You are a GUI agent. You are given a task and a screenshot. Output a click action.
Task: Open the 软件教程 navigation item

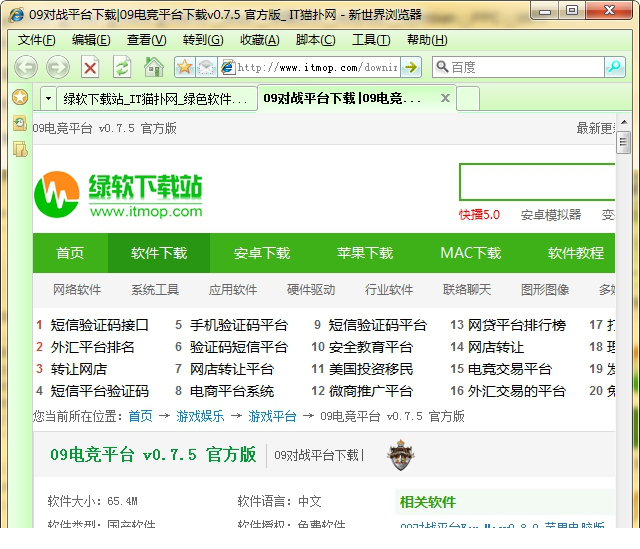pos(576,253)
